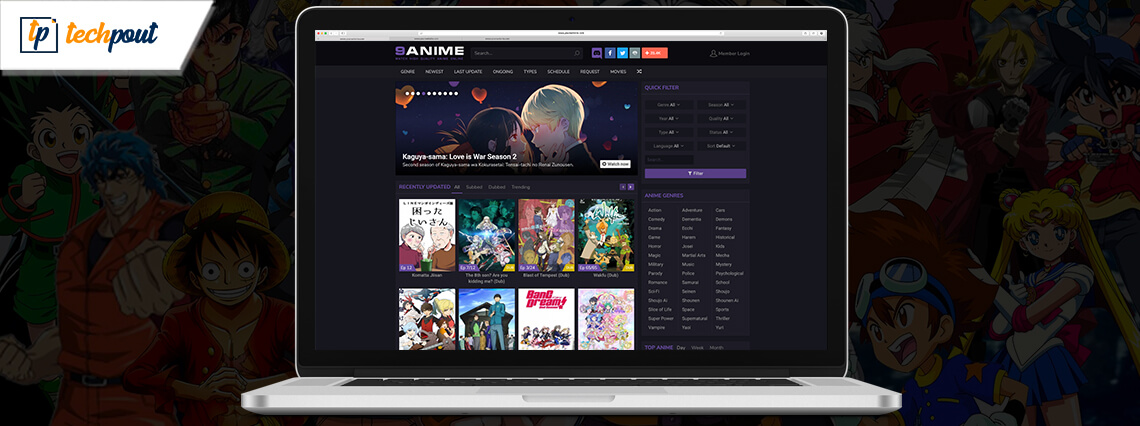The height and width of the screenshot is (426, 1140).
Task: Click the Twitter share icon
Action: coord(622,53)
